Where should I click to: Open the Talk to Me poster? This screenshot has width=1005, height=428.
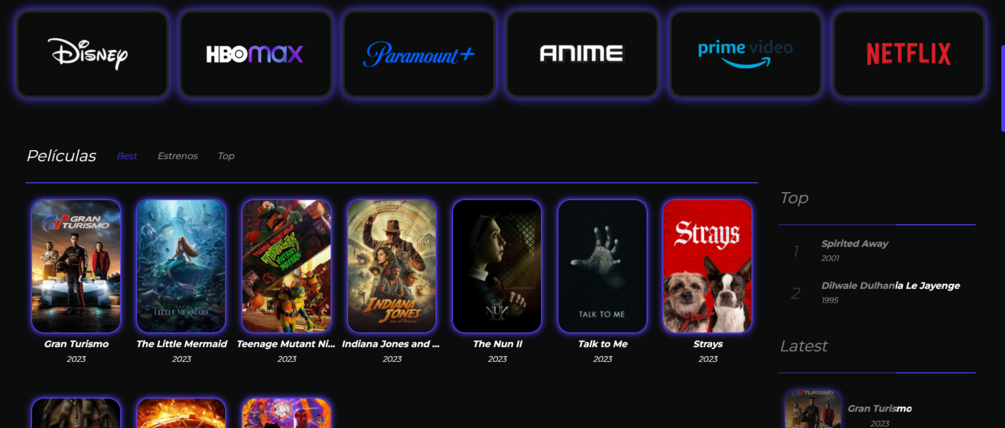(602, 266)
